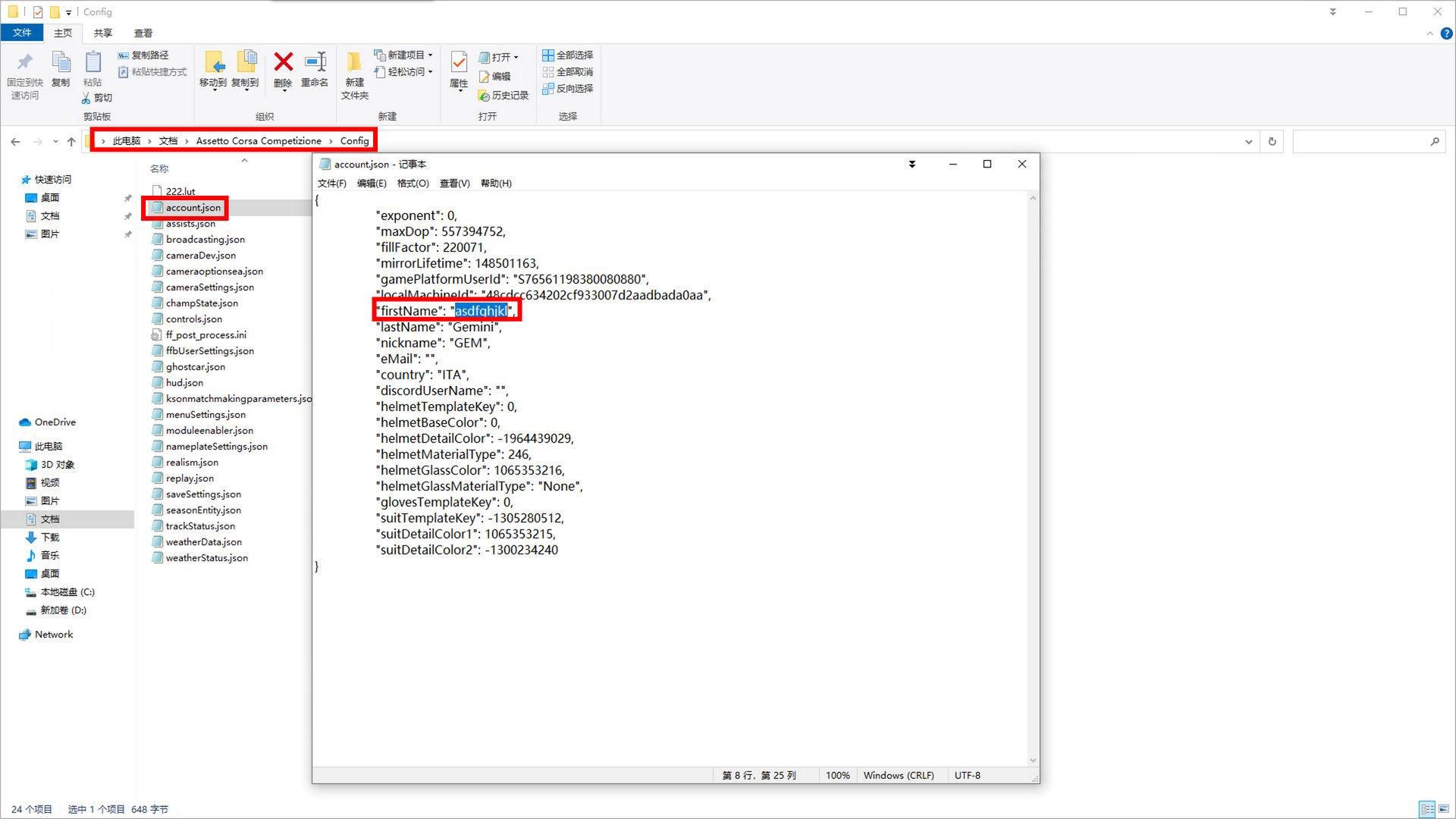This screenshot has height=819, width=1456.
Task: Click 此电脑 breadcrumb segment
Action: 127,141
